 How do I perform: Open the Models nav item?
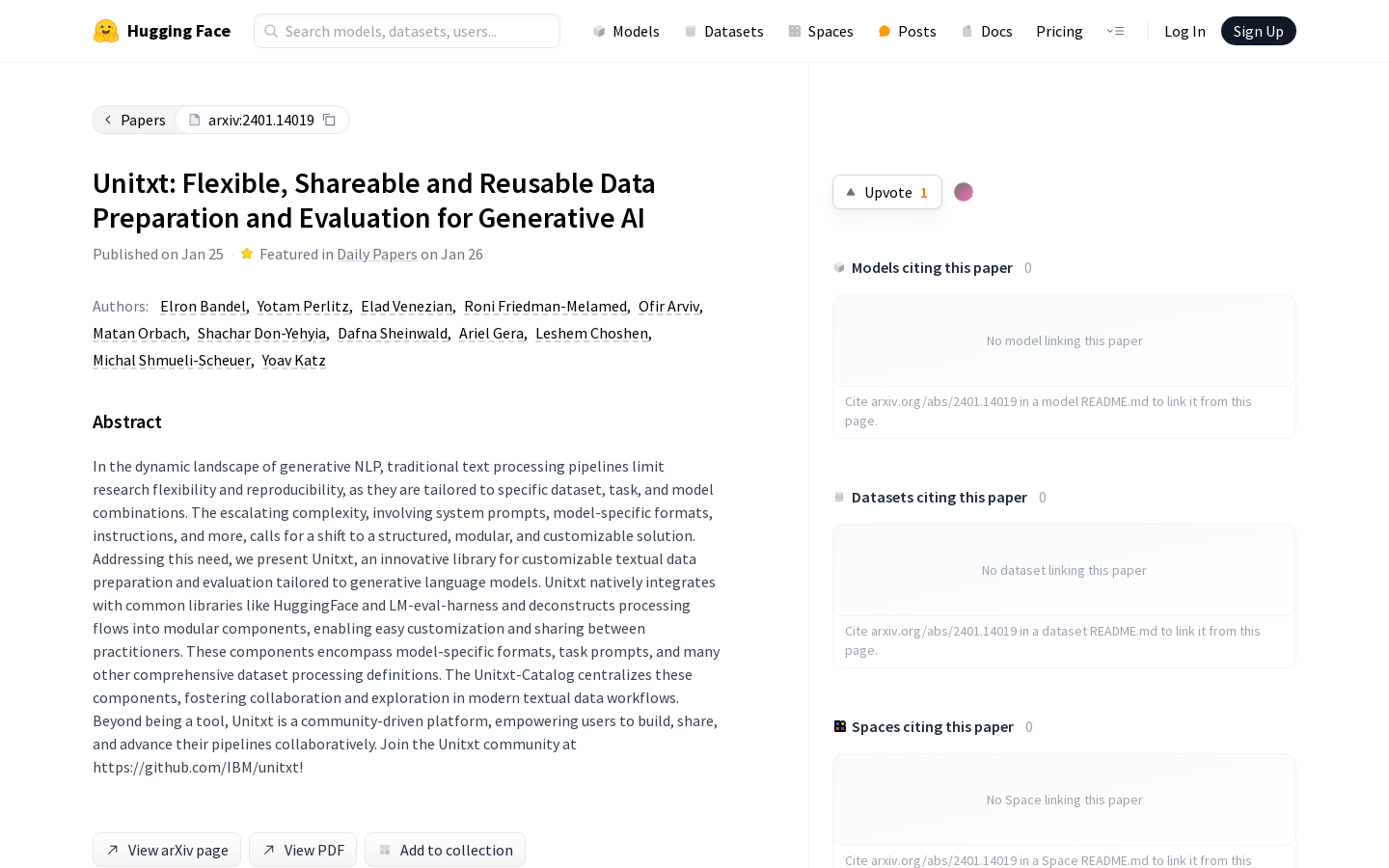point(626,31)
